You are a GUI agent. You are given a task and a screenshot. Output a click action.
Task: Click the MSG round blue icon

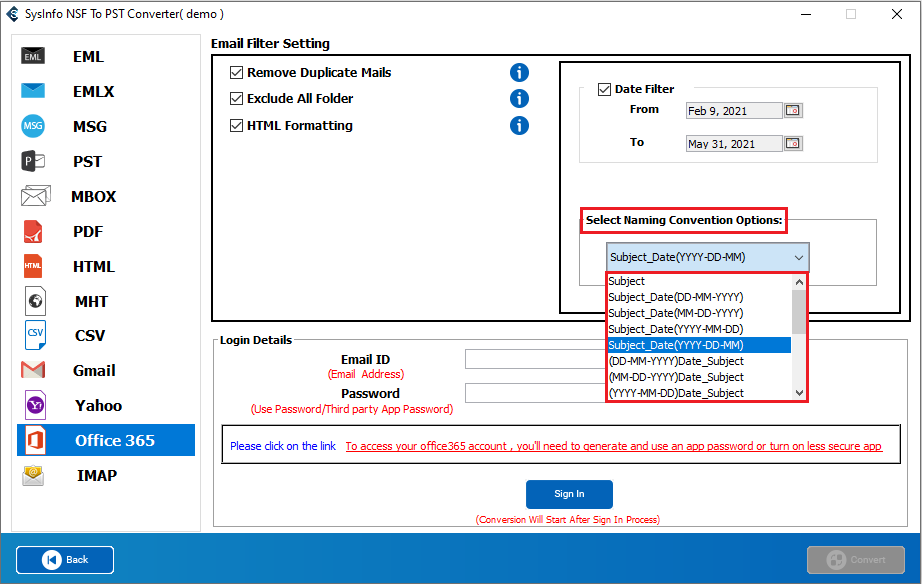pyautogui.click(x=33, y=126)
